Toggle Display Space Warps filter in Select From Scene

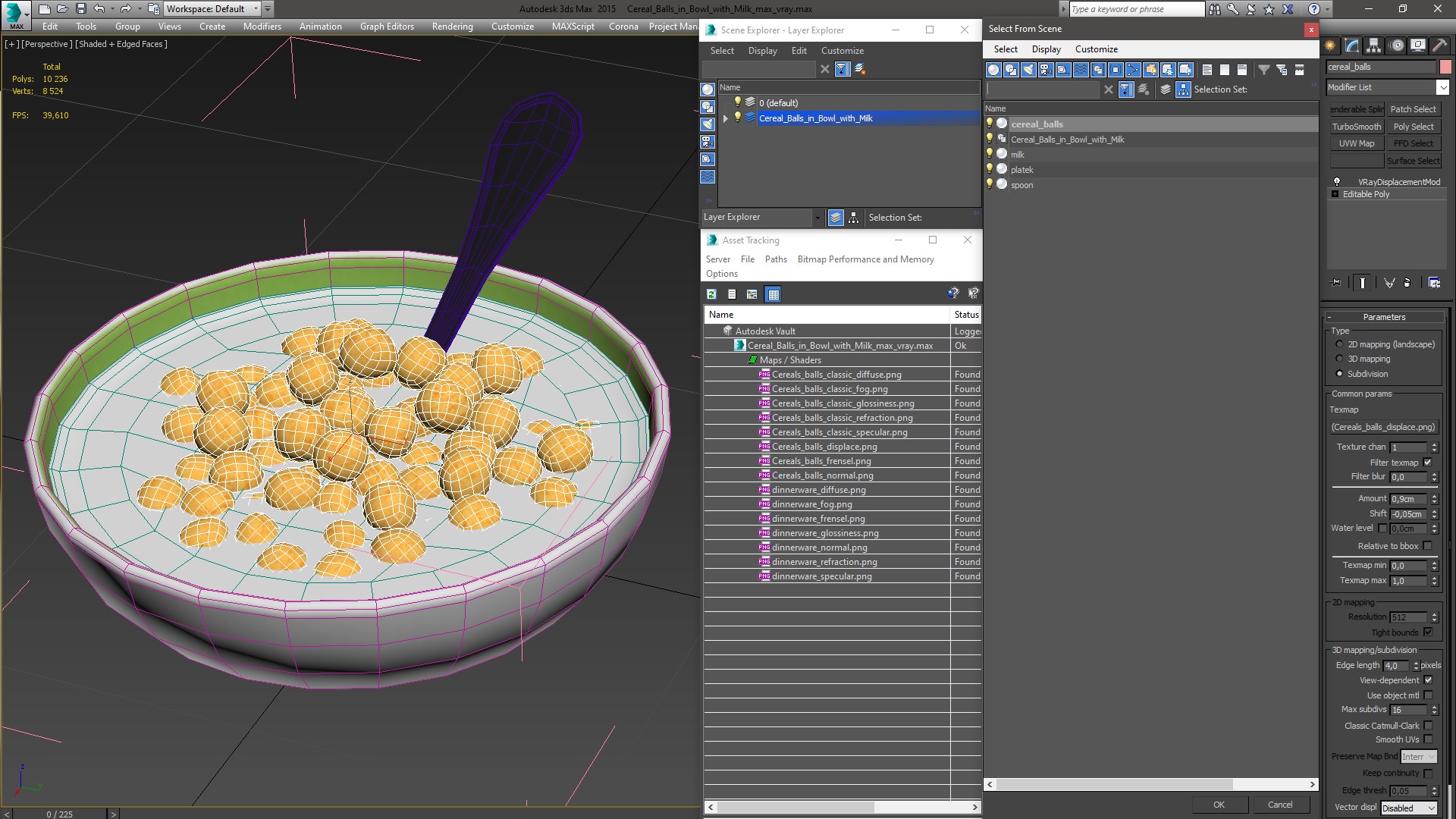tap(1081, 70)
